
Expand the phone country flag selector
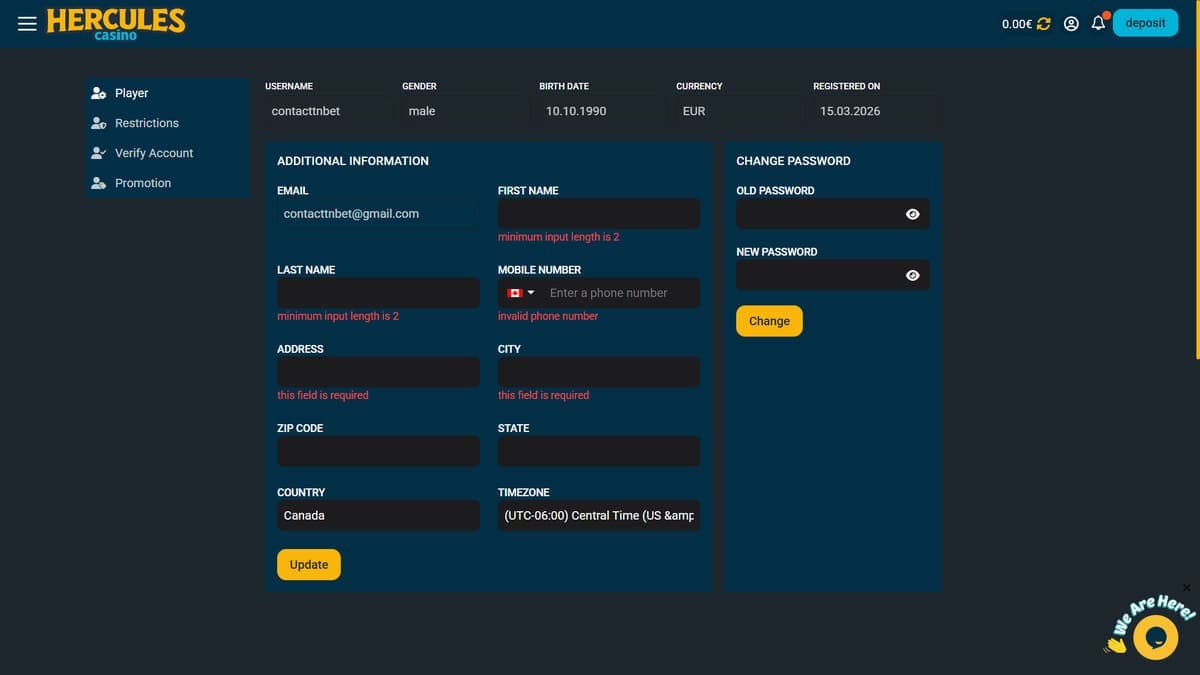(x=521, y=293)
